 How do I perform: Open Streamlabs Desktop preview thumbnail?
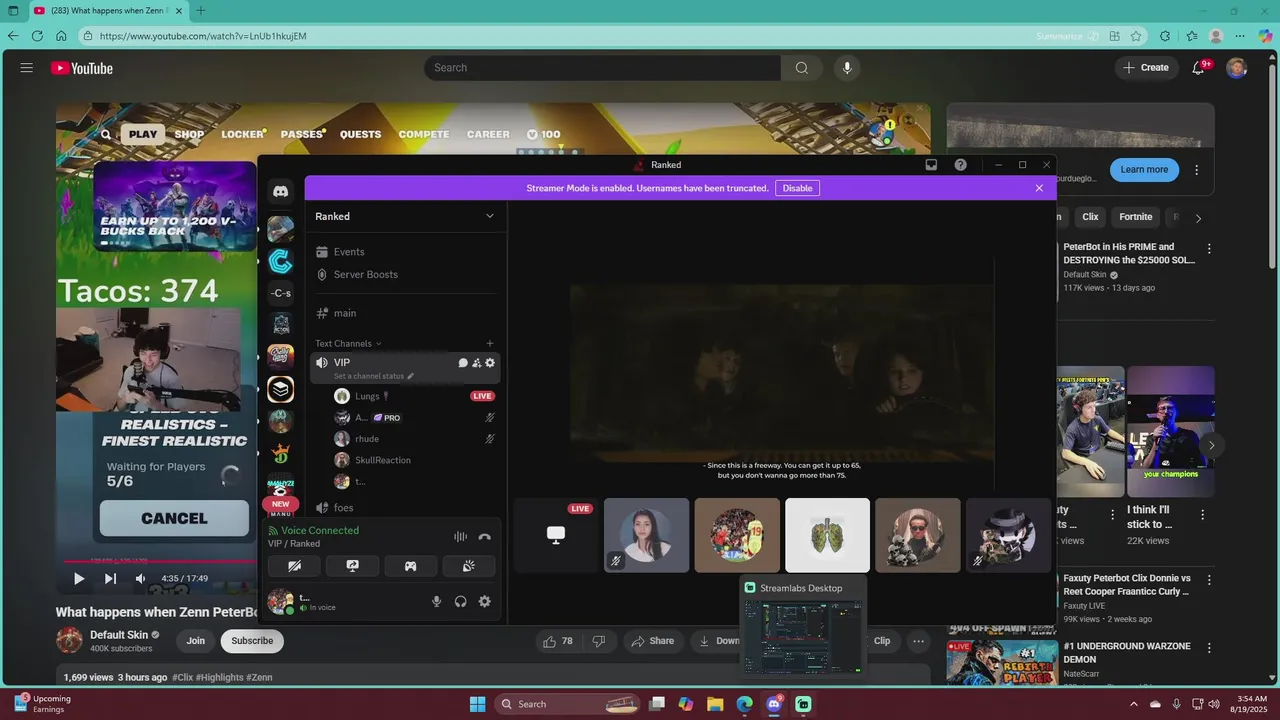[803, 626]
